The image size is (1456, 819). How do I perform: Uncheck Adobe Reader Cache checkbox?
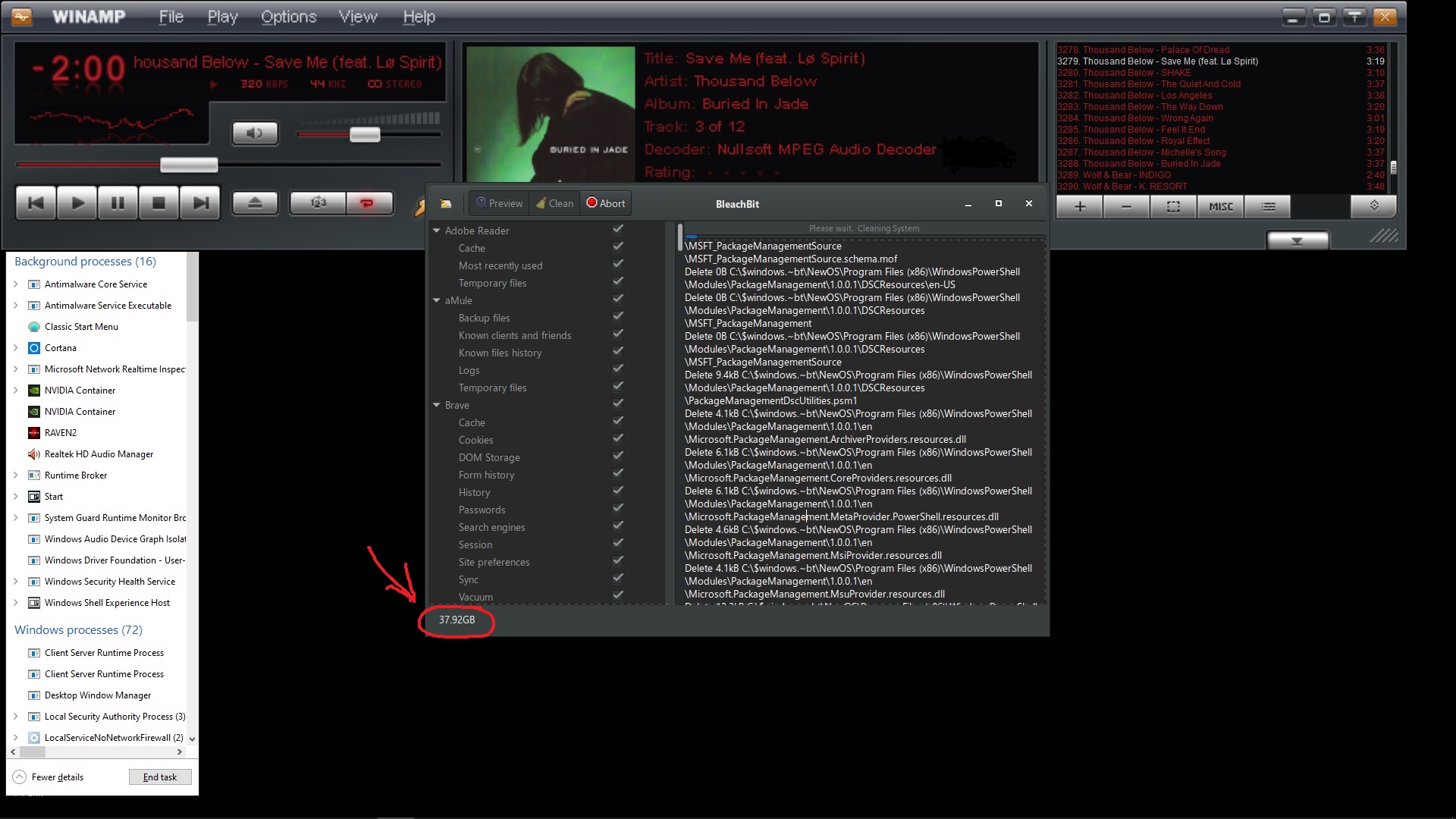coord(618,247)
